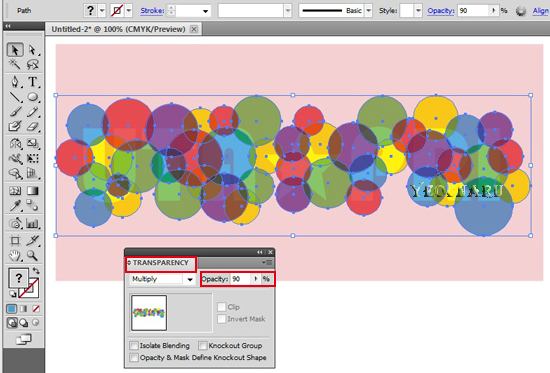Select the Shape Builder tool
The image size is (550, 373).
(x=15, y=173)
